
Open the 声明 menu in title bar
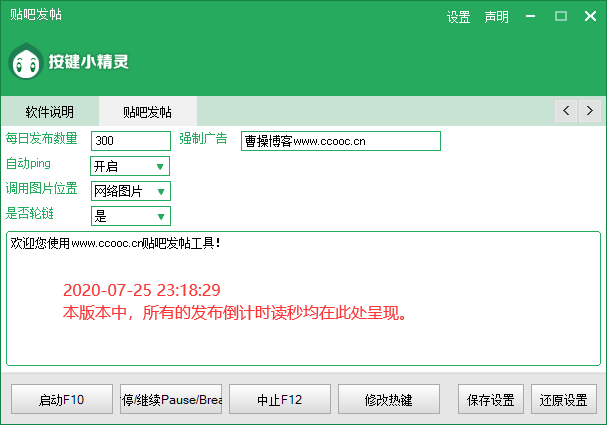496,17
